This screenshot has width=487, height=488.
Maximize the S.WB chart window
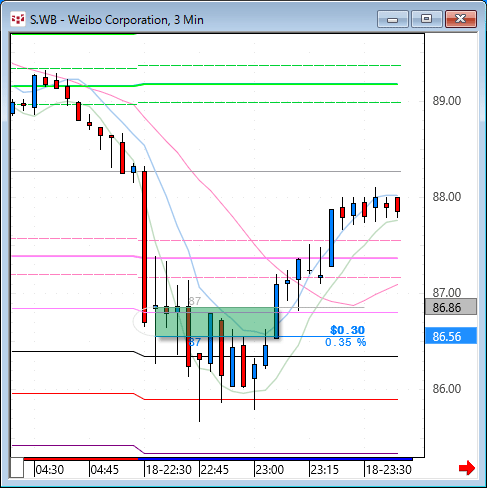coord(426,19)
